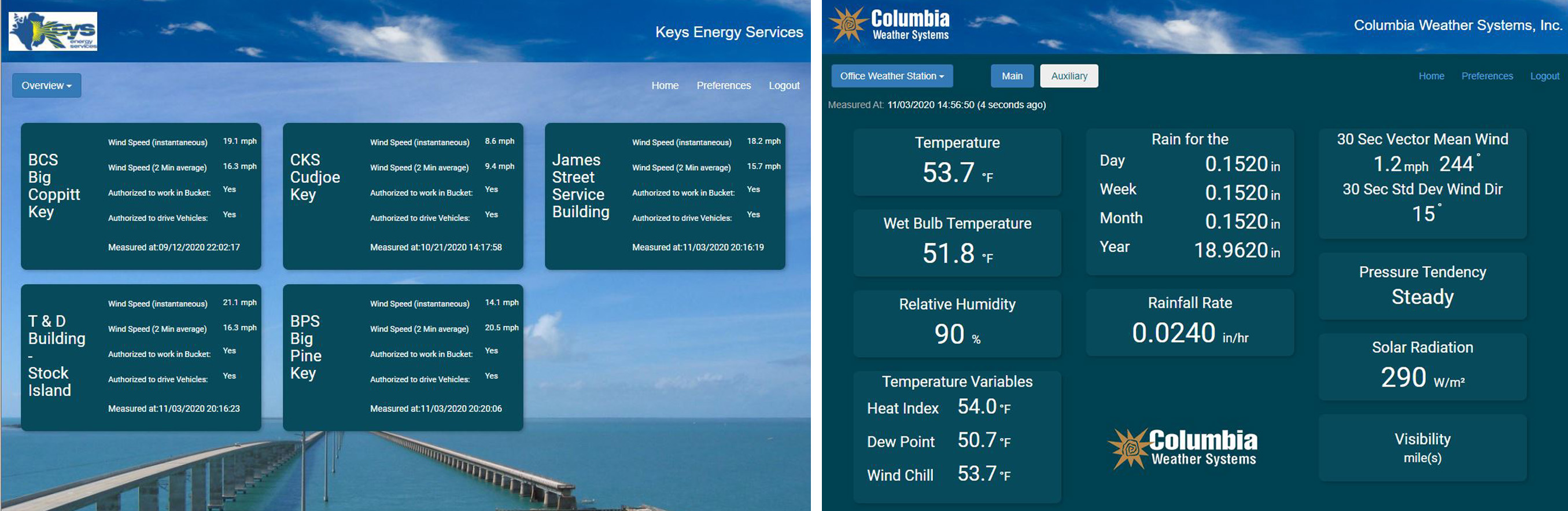Click the Temperature 53.7 °F tile
This screenshot has width=1568, height=511.
[957, 162]
